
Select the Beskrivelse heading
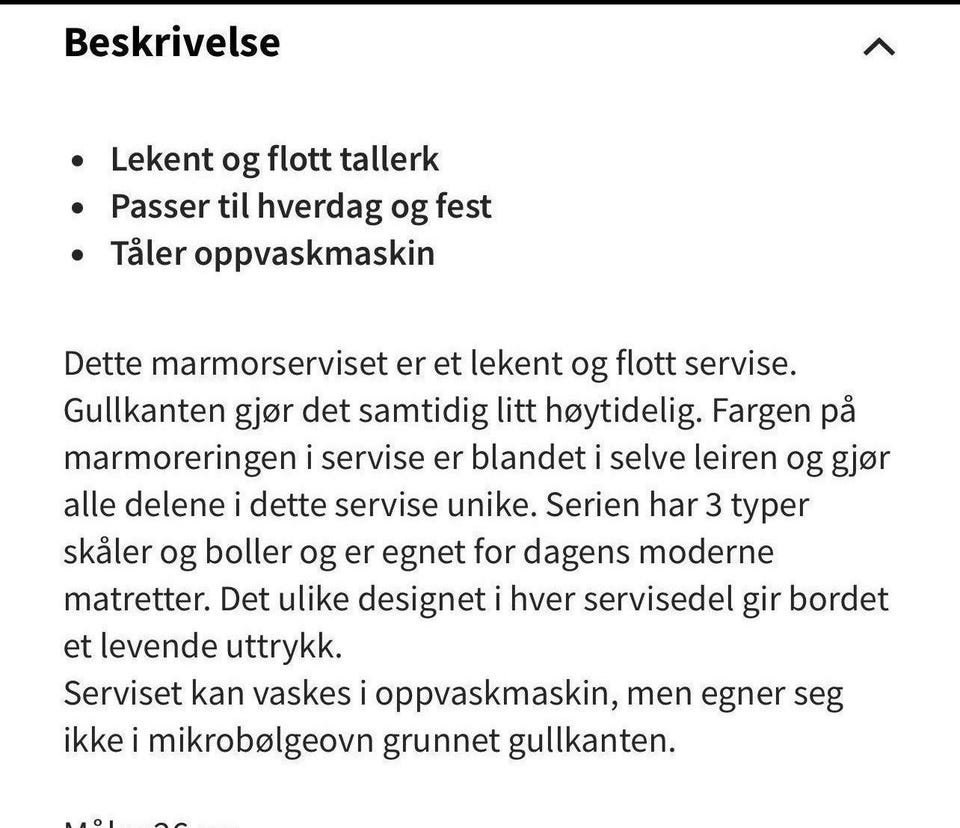pyautogui.click(x=170, y=42)
